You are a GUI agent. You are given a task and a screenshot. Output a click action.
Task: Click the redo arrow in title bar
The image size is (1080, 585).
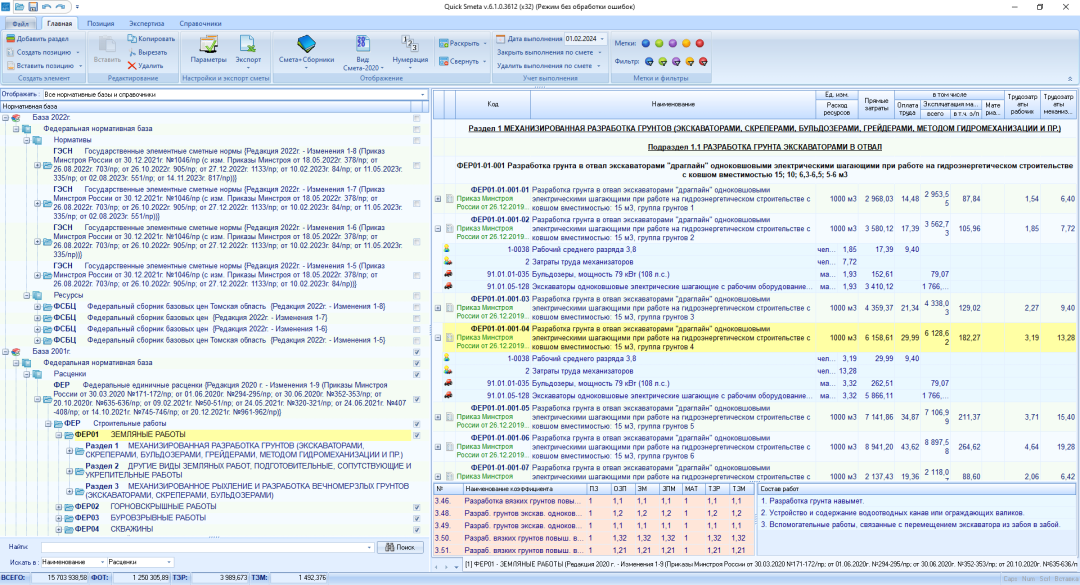pos(61,7)
